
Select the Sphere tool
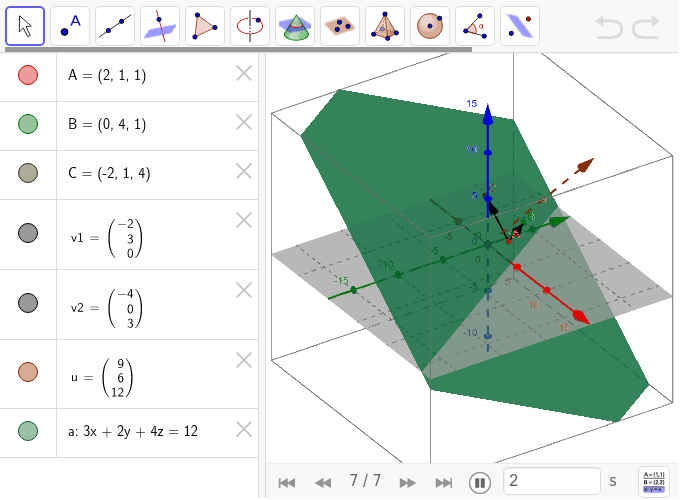[x=430, y=26]
